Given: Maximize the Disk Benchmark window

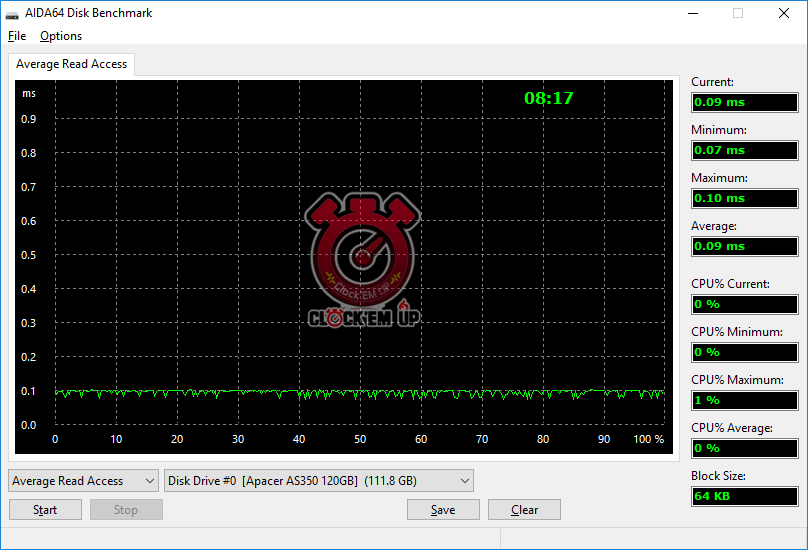Looking at the screenshot, I should [x=738, y=13].
